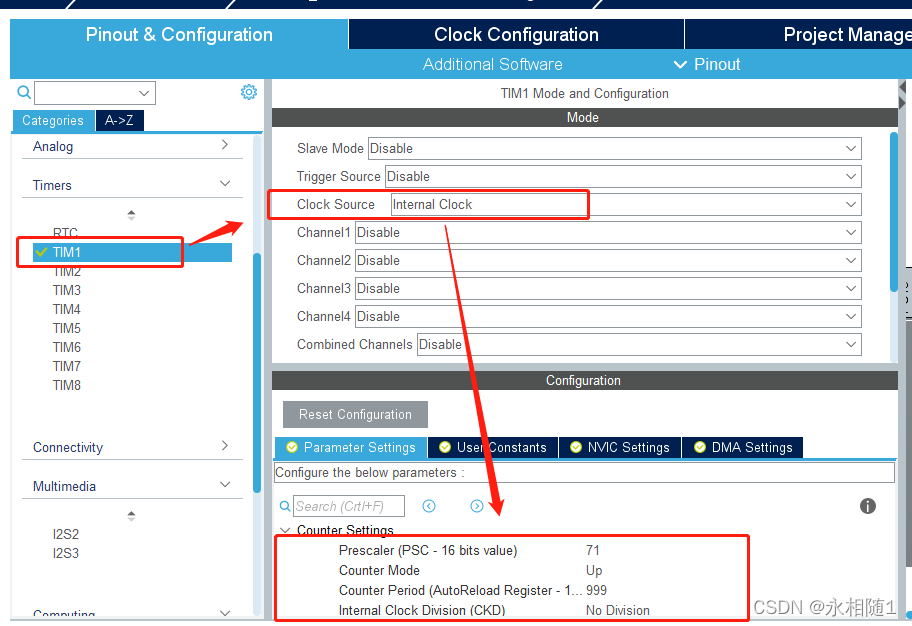Click the Reset Configuration button
912x626 pixels.
tap(355, 414)
